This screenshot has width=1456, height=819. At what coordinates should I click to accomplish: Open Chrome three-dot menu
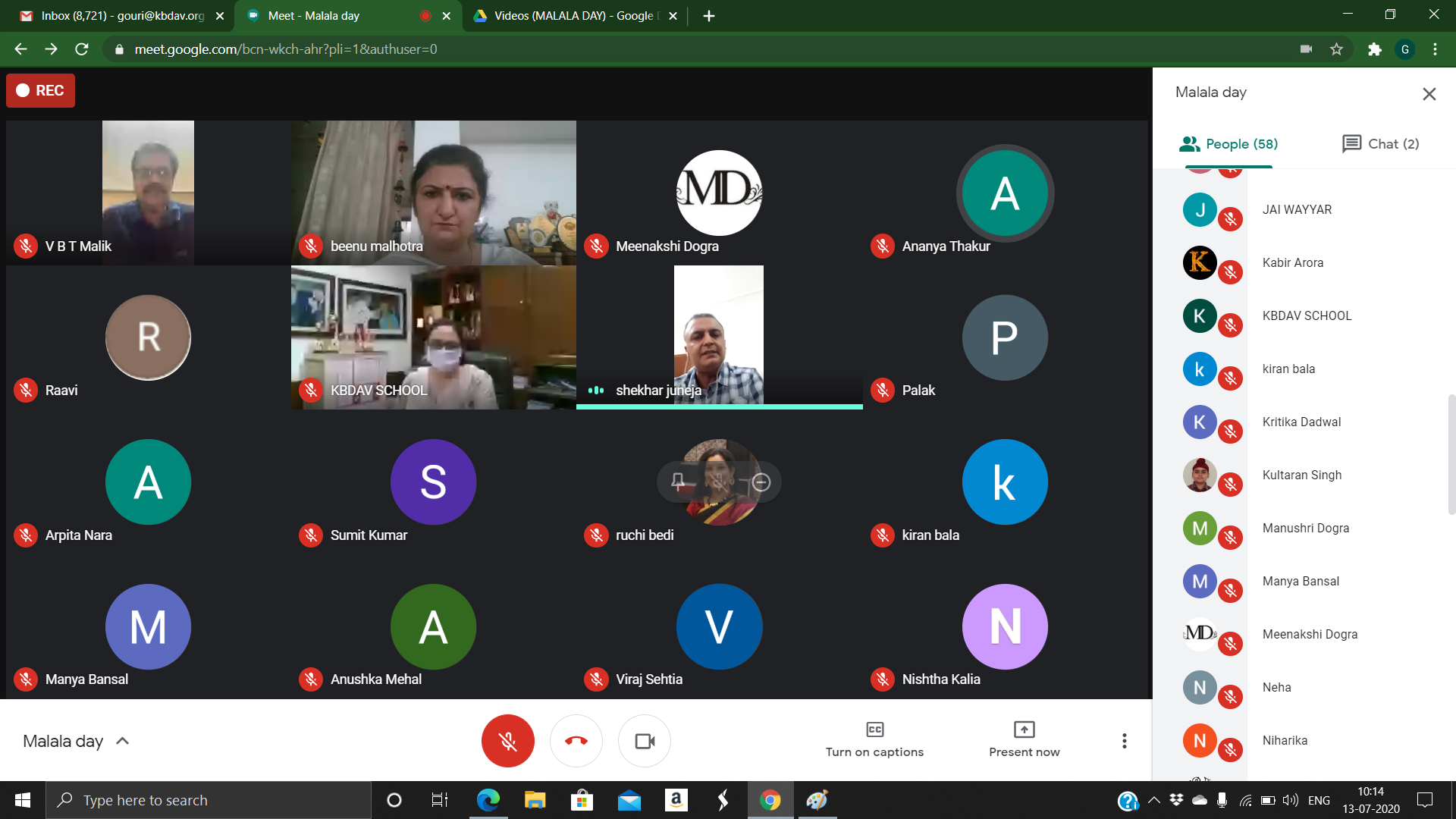tap(1435, 49)
